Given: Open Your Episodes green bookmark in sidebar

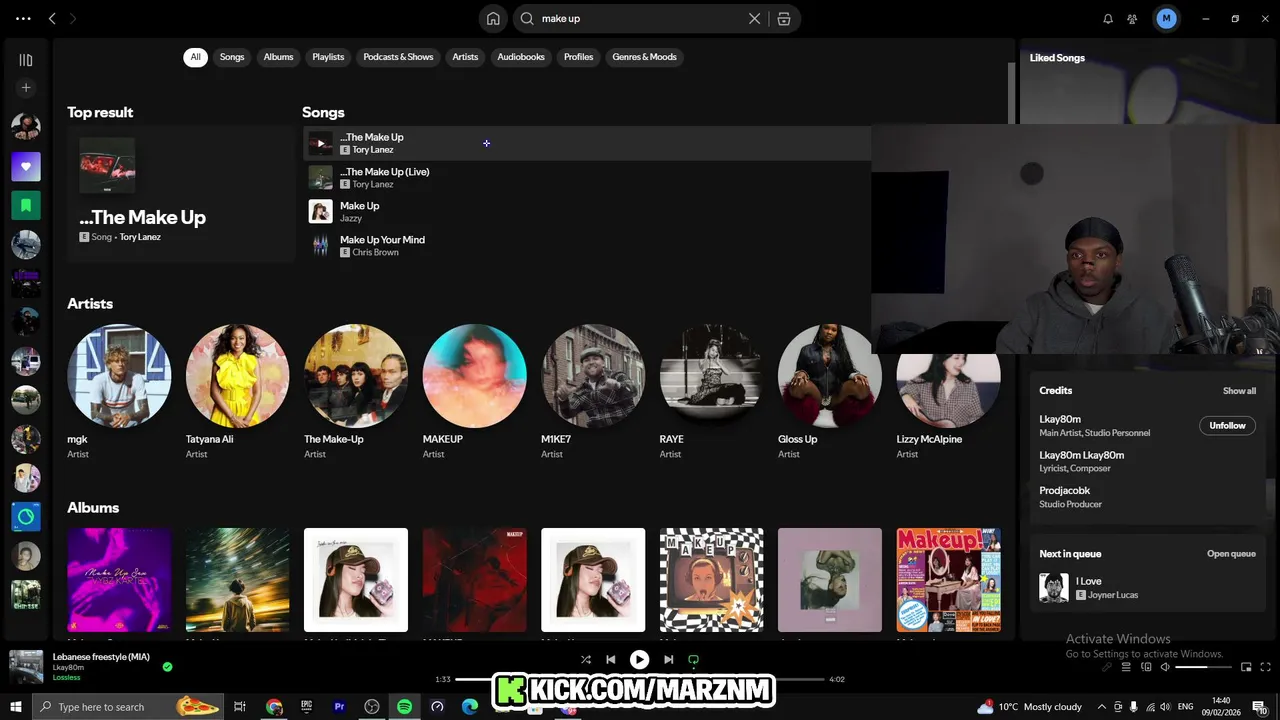Looking at the screenshot, I should [x=26, y=205].
